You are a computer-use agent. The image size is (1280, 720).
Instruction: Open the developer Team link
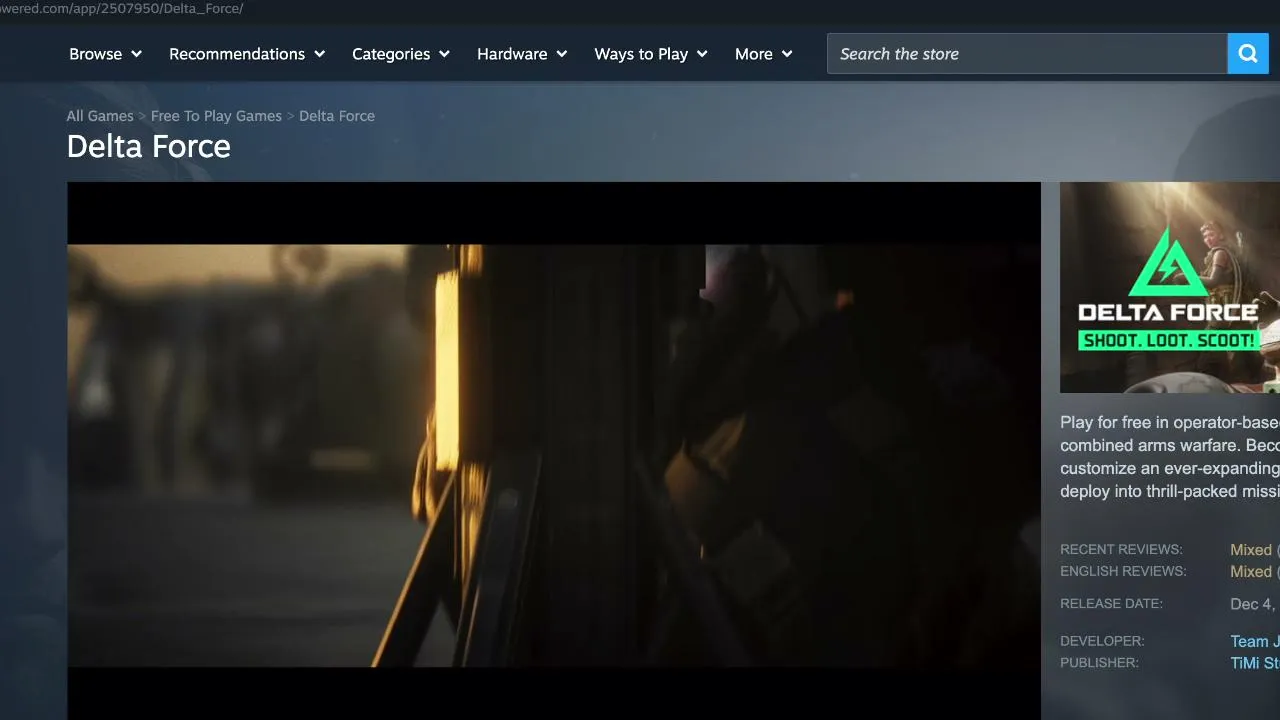pyautogui.click(x=1254, y=642)
